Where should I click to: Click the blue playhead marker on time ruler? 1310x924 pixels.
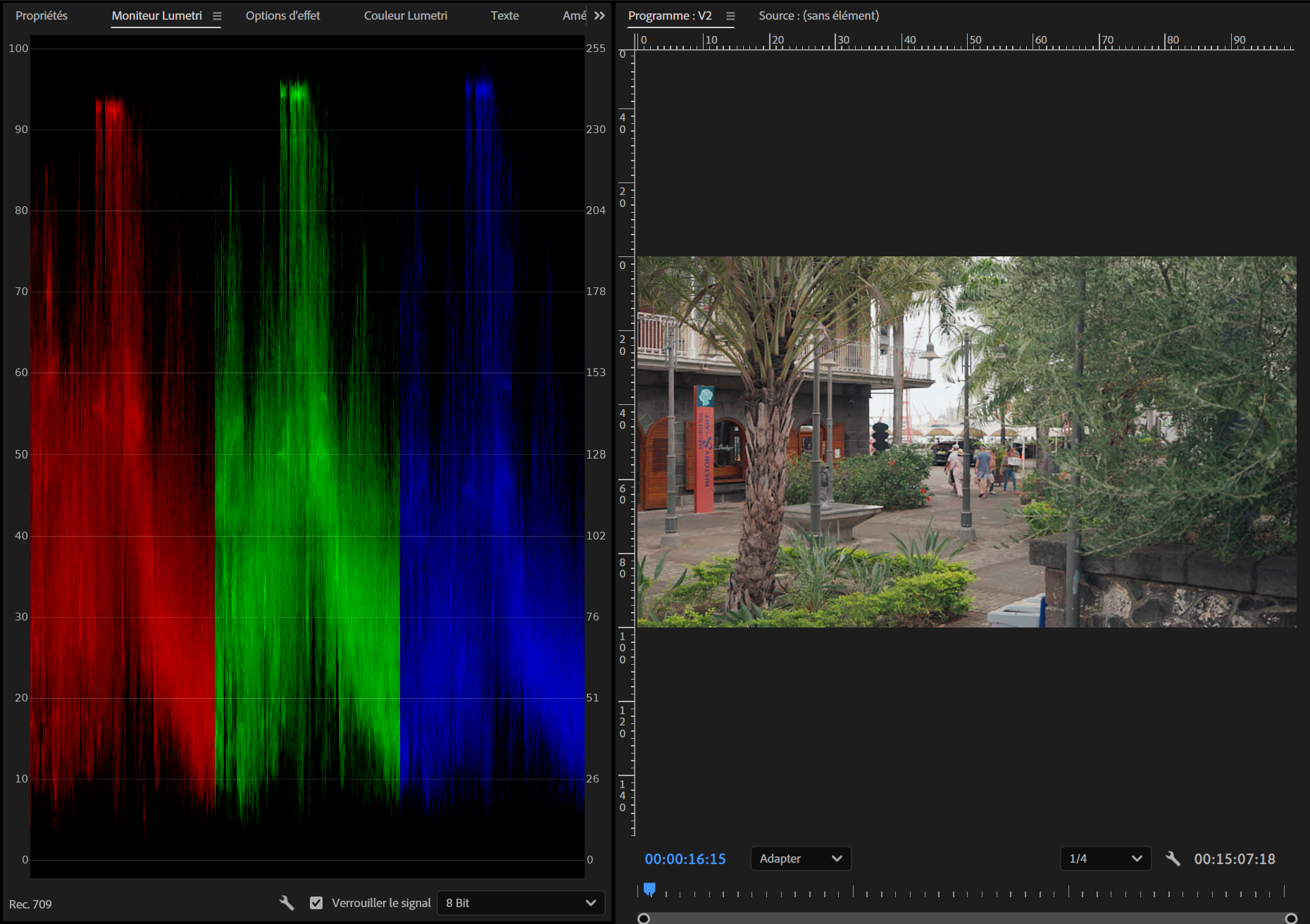(x=649, y=889)
